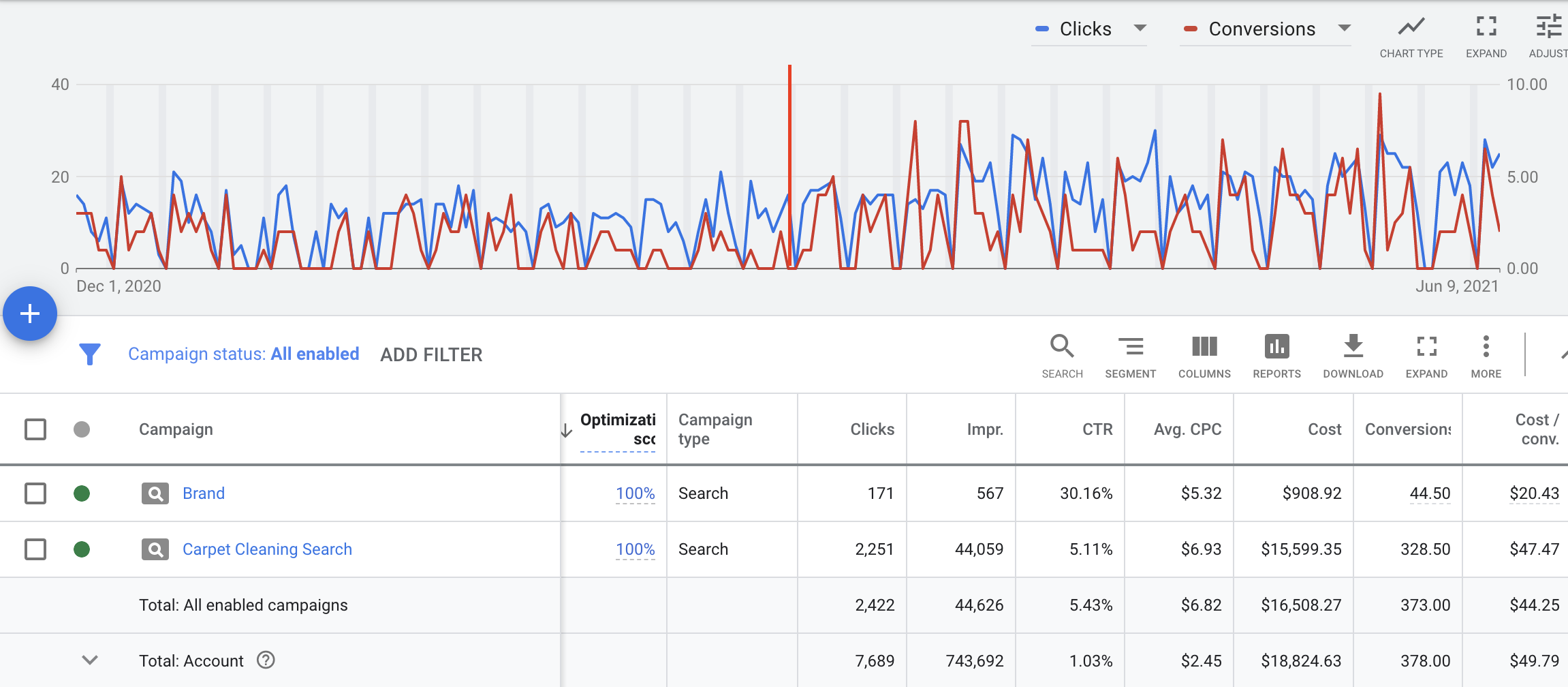Screen dimensions: 1568x687
Task: Select all campaigns with header checkbox
Action: [35, 429]
